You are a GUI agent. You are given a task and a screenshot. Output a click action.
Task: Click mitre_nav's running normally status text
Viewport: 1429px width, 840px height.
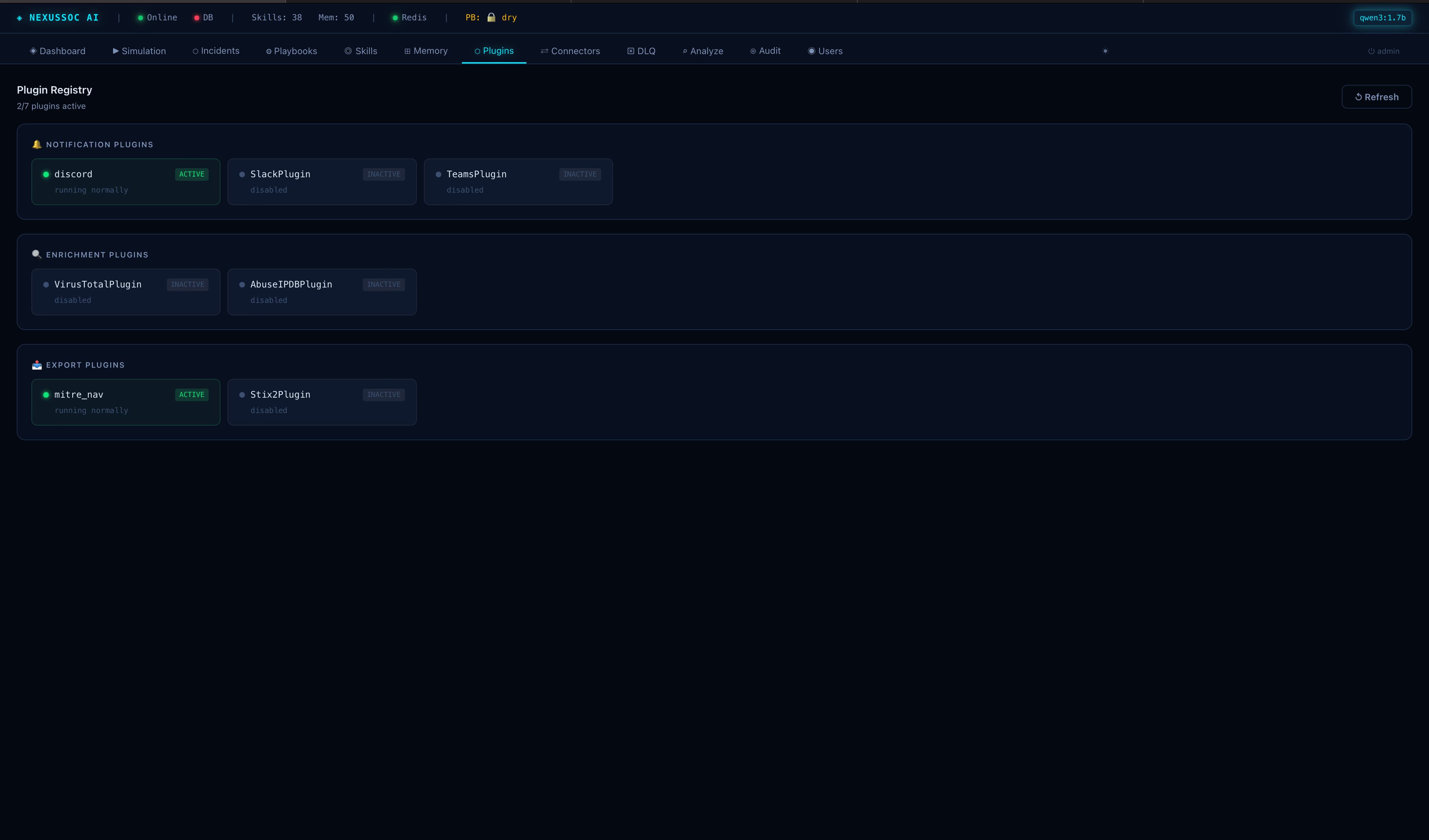click(x=91, y=411)
